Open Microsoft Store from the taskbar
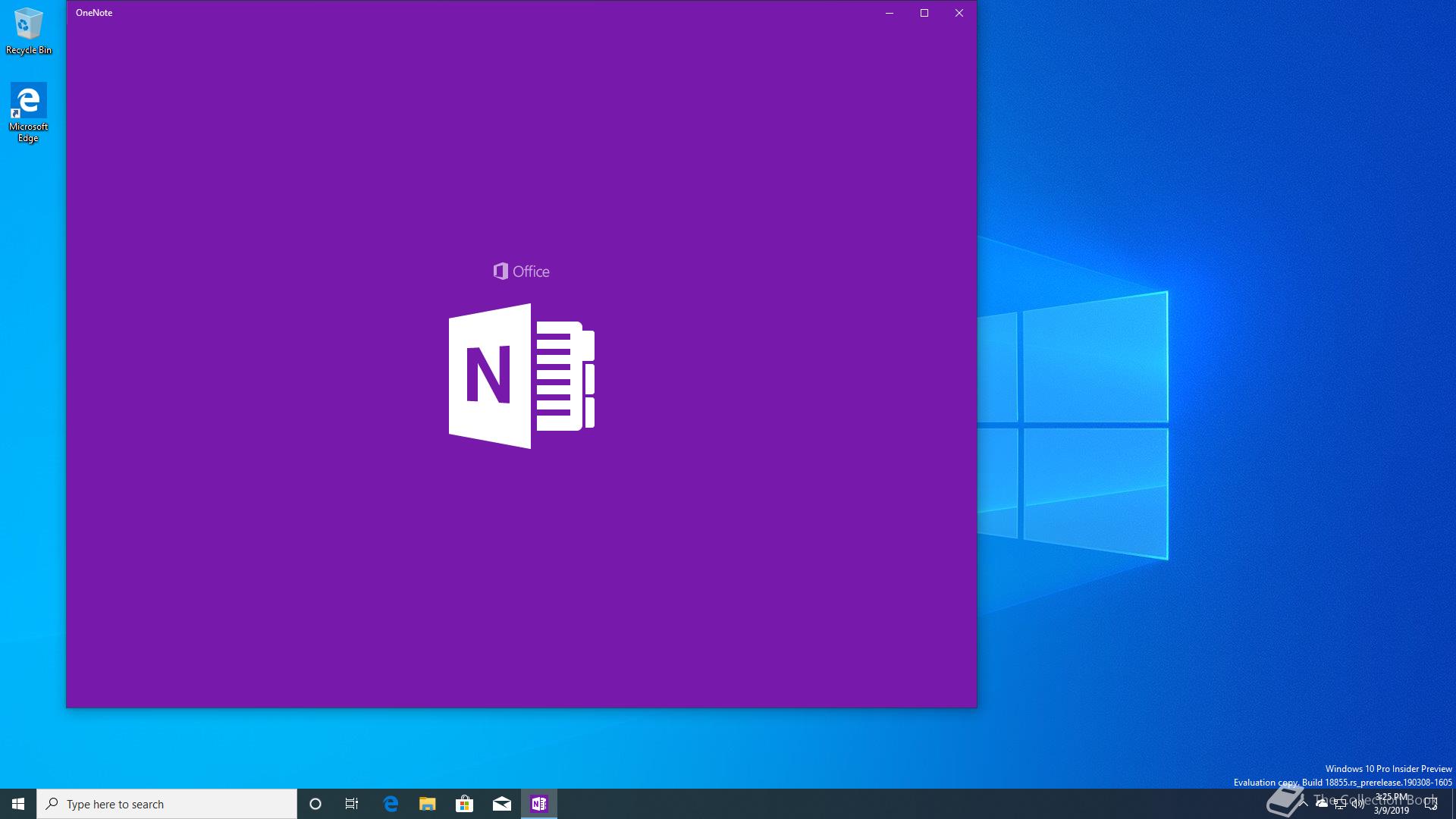The width and height of the screenshot is (1456, 819). [464, 804]
